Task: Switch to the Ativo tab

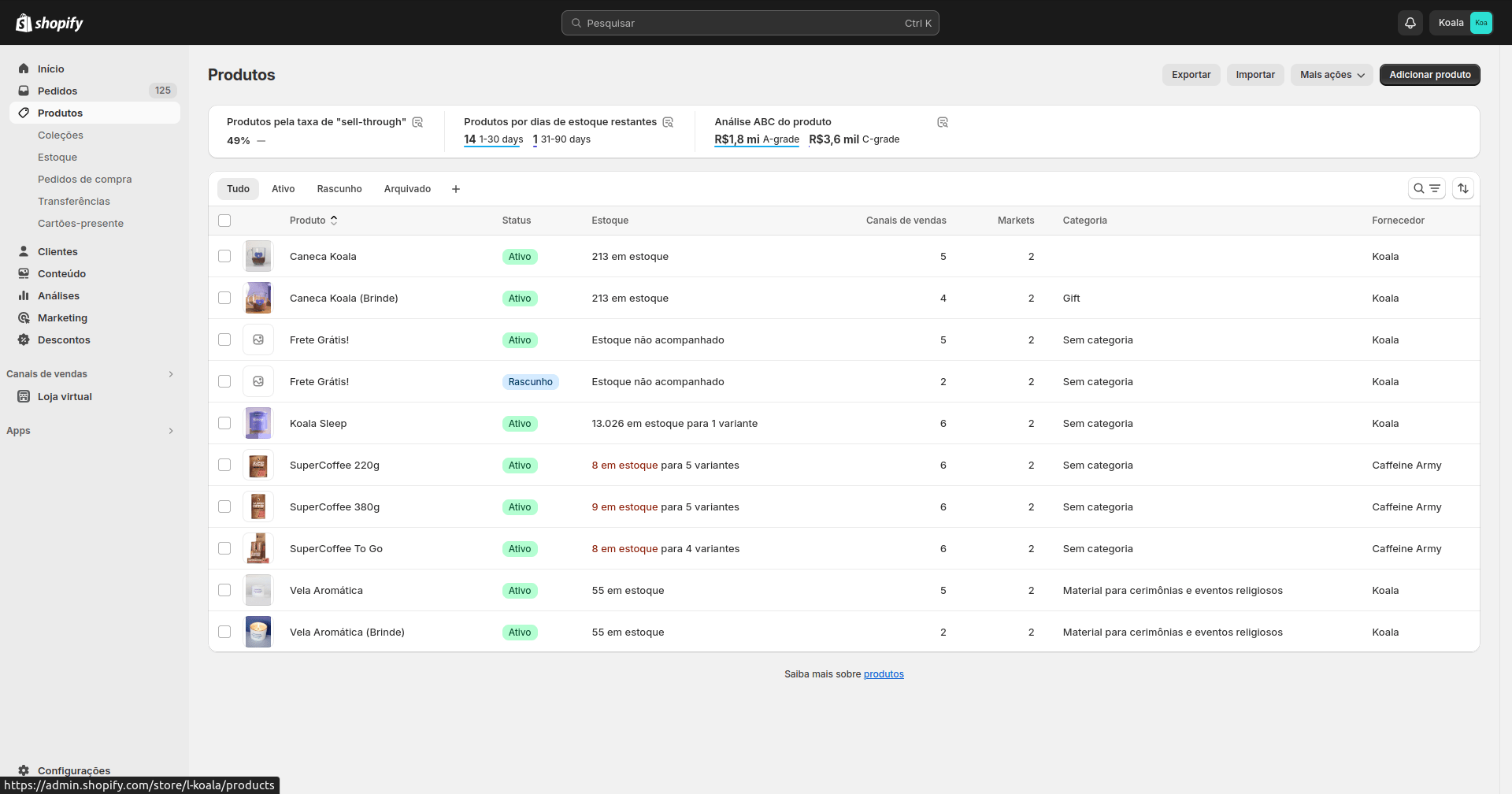Action: [x=283, y=189]
